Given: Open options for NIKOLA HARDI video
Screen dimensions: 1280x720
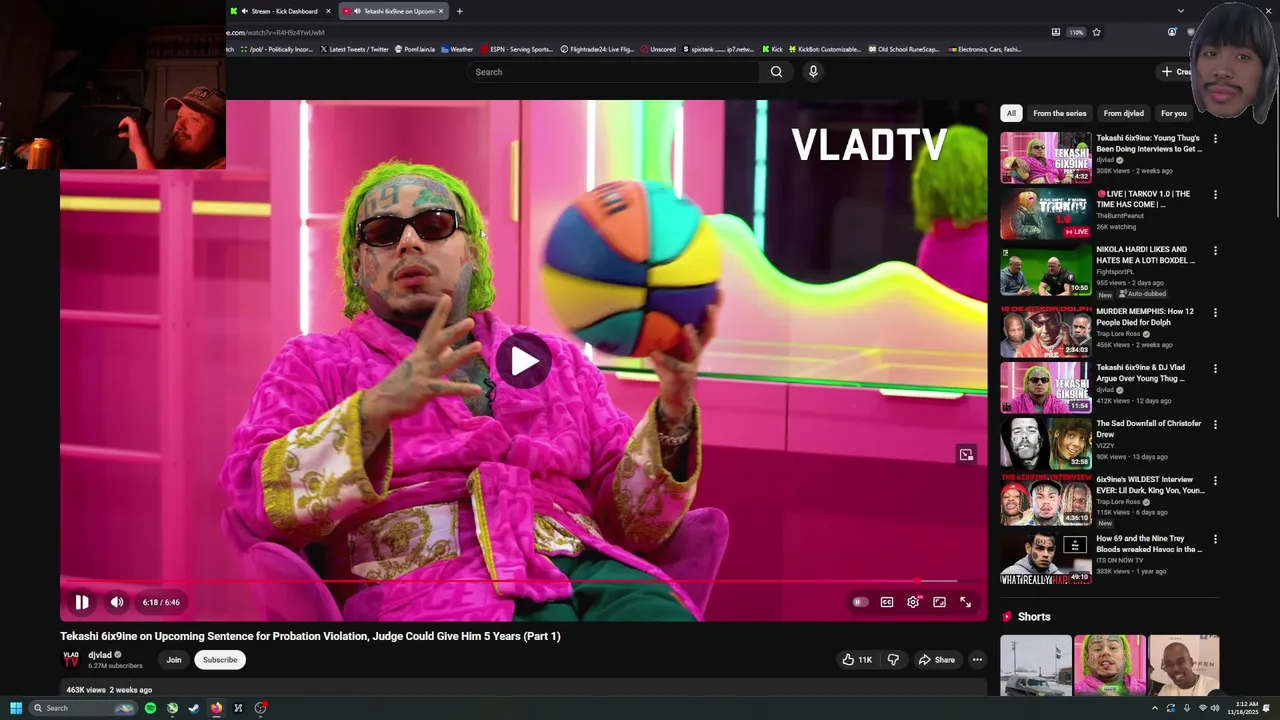Looking at the screenshot, I should [1215, 251].
